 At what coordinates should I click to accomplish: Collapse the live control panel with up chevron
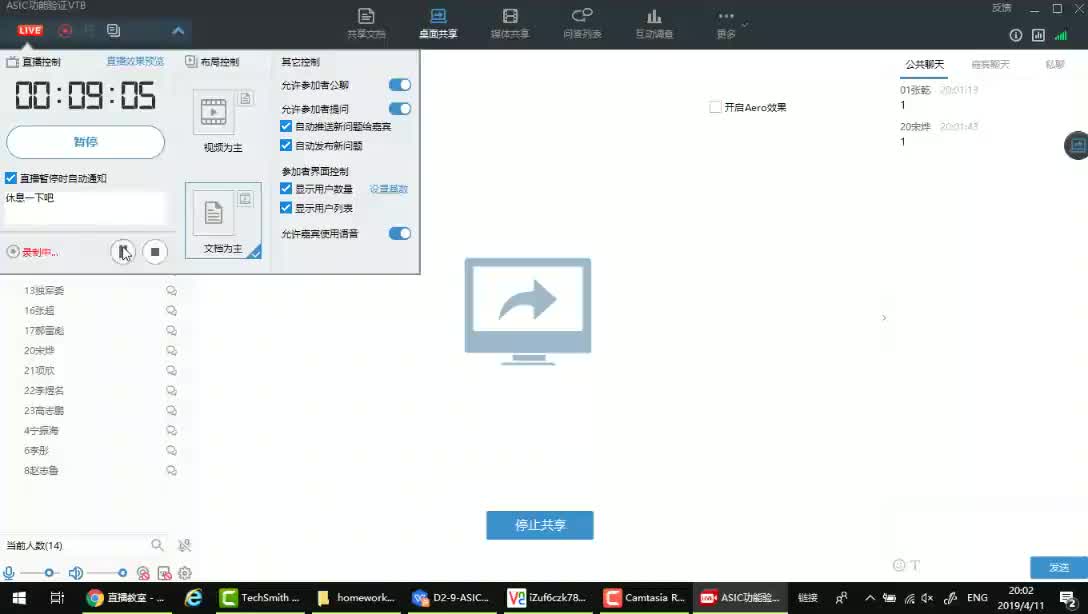pos(178,31)
